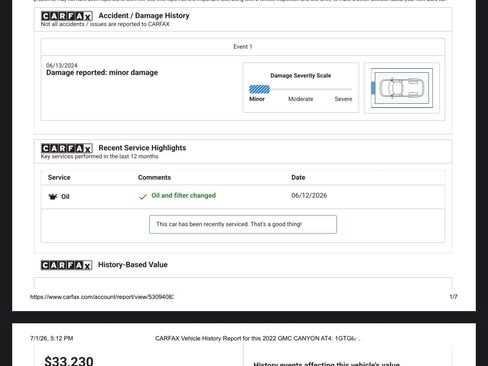
Task: Click the $33,230 history-based value
Action: 69,361
